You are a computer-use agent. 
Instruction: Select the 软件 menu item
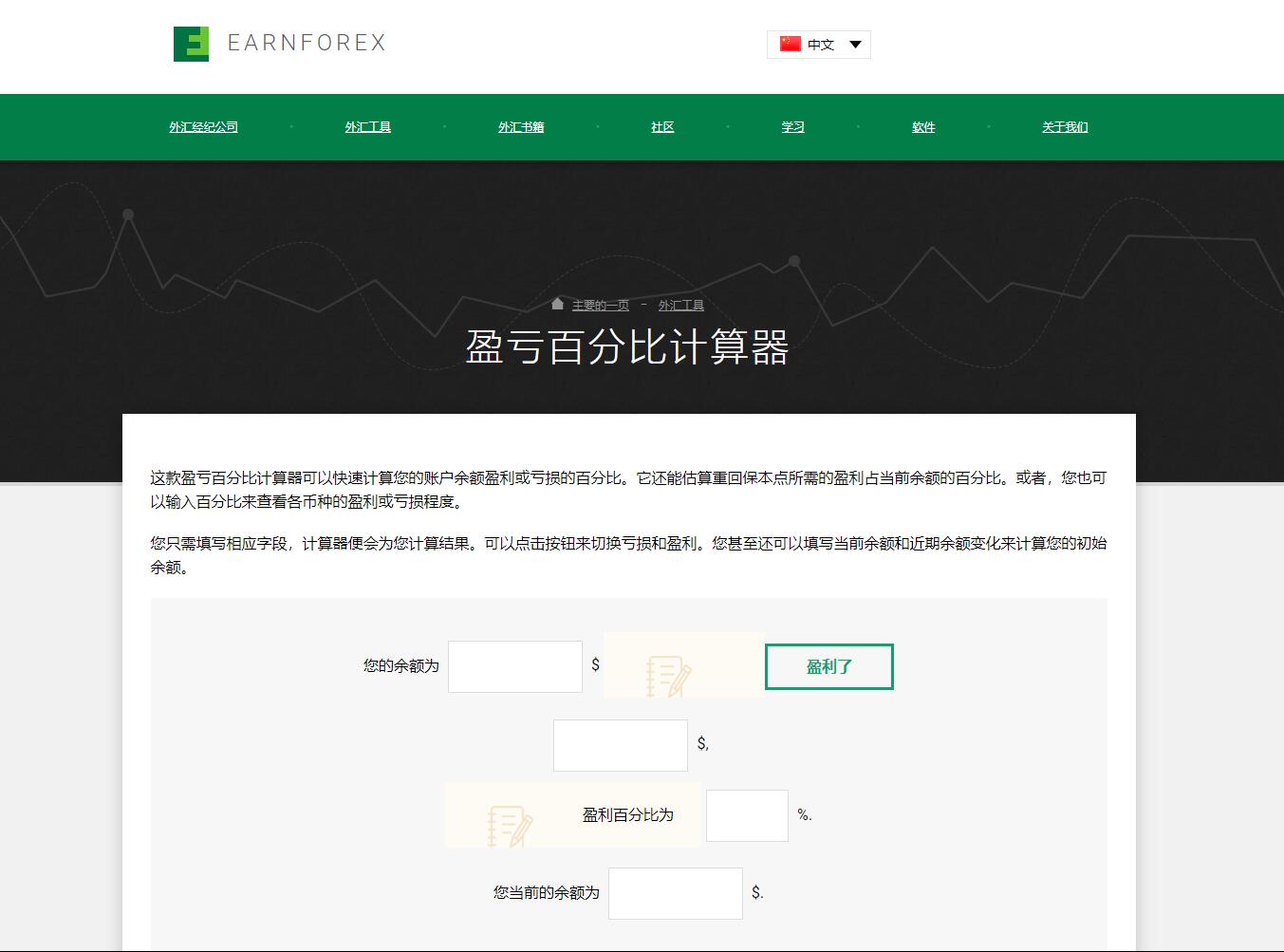[923, 127]
